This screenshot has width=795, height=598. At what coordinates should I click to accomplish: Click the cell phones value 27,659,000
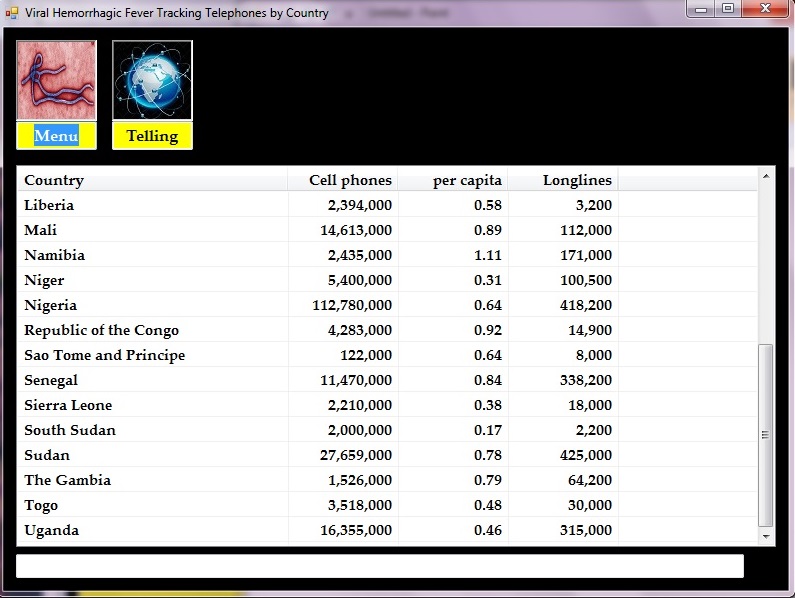(356, 455)
